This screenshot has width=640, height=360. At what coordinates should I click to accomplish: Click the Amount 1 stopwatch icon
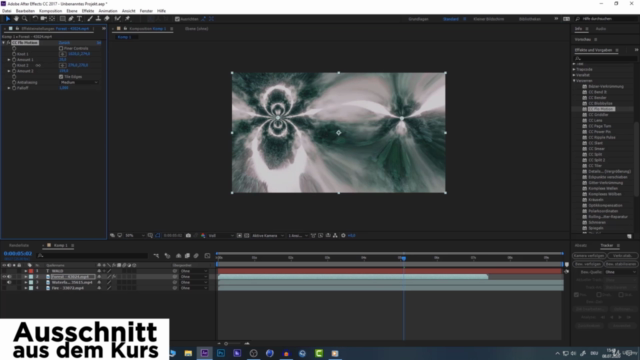point(14,60)
